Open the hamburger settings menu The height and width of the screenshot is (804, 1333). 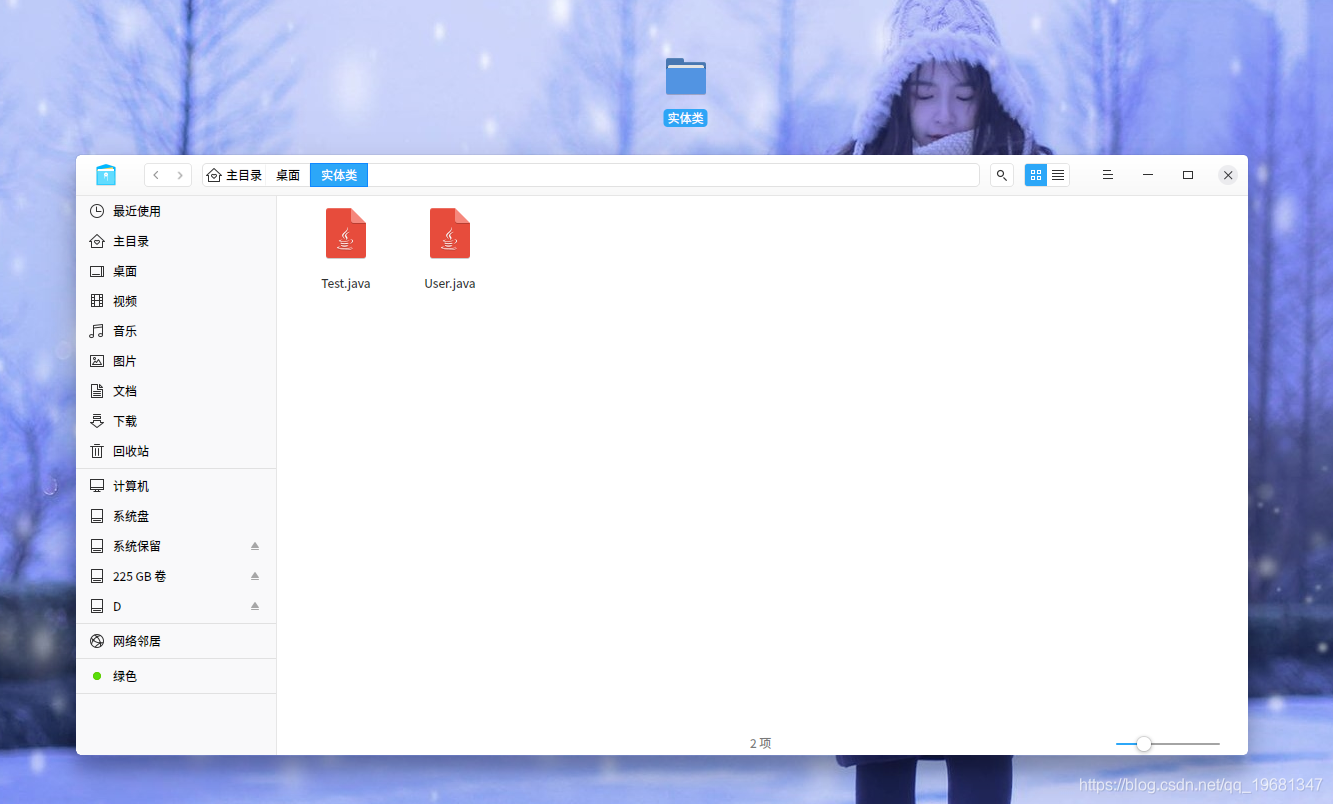coord(1108,175)
